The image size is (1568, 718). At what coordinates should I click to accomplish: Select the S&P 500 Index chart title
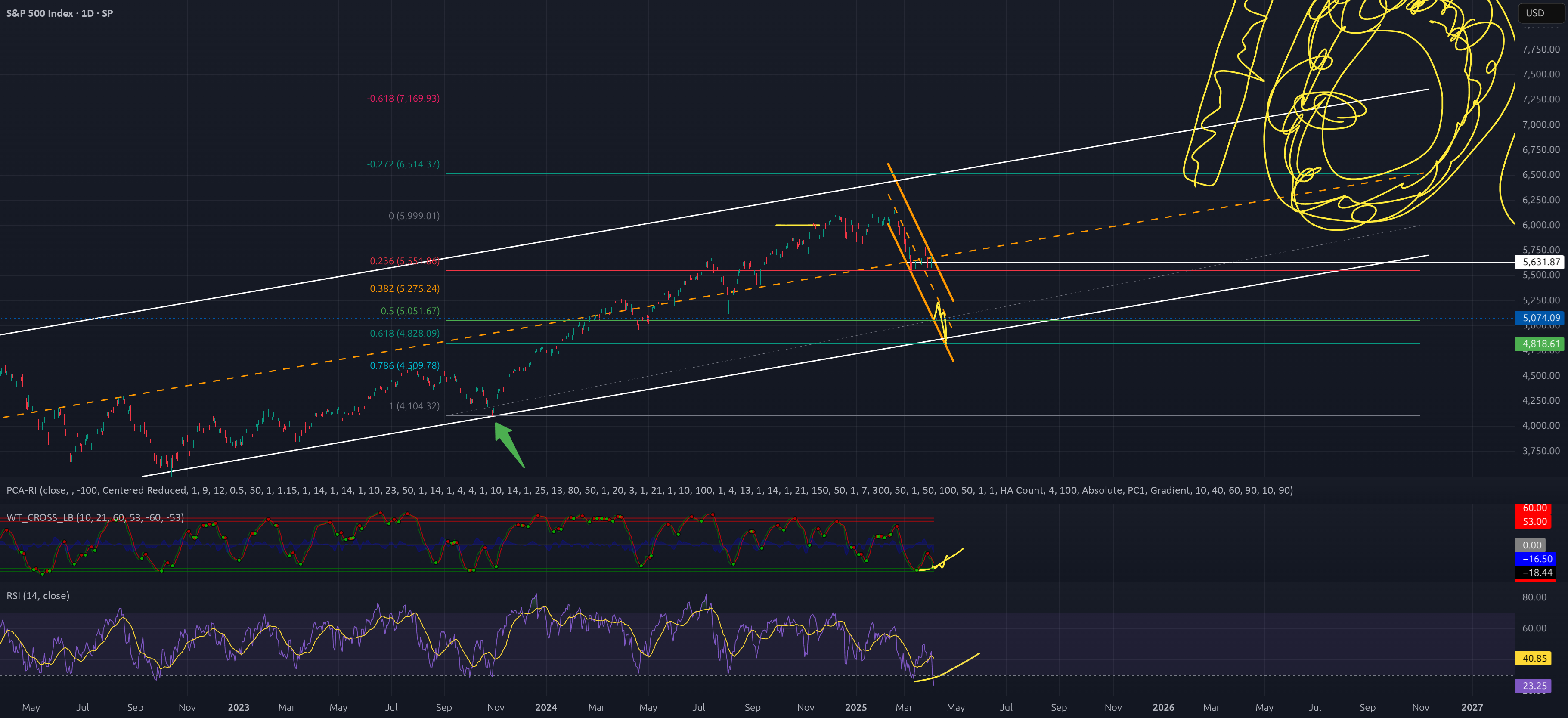click(x=60, y=13)
